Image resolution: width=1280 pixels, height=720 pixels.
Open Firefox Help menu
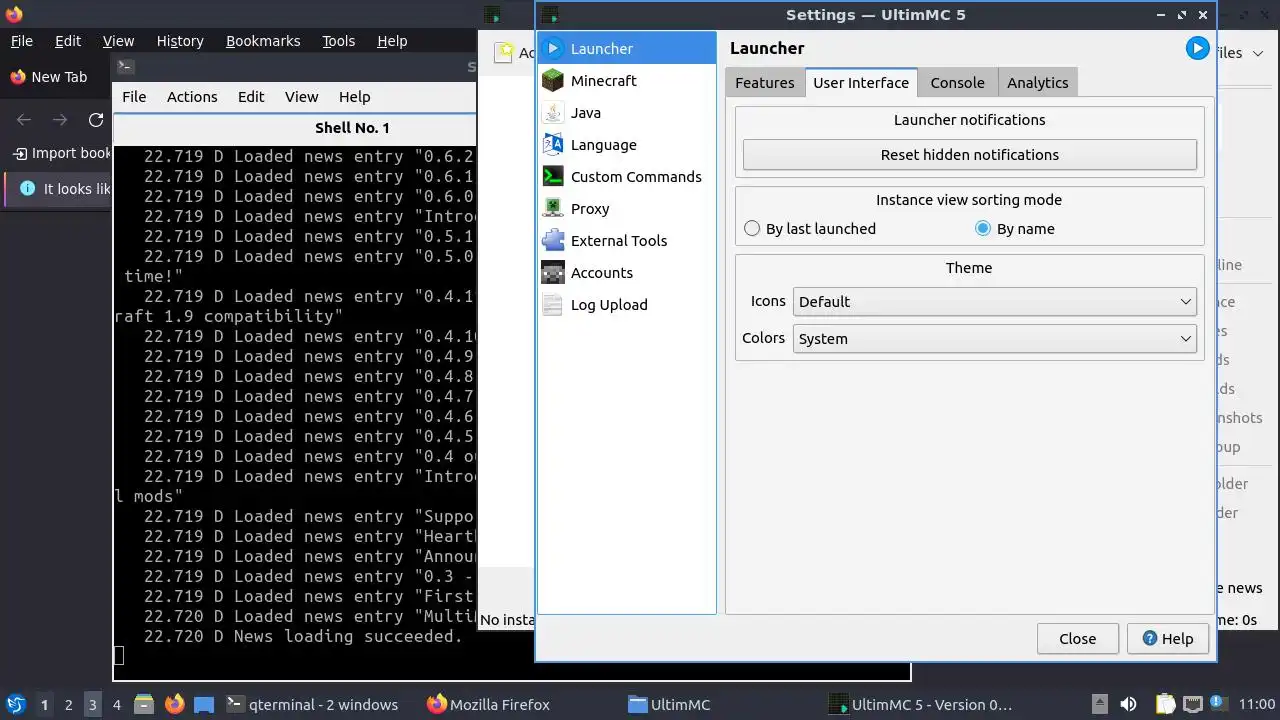tap(392, 41)
